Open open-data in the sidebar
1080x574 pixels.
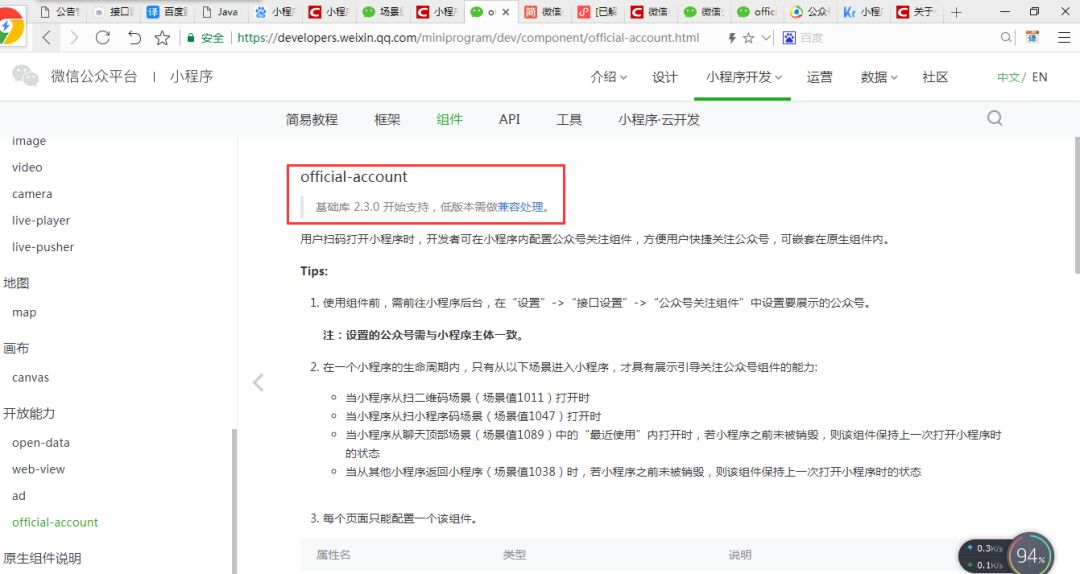point(41,443)
